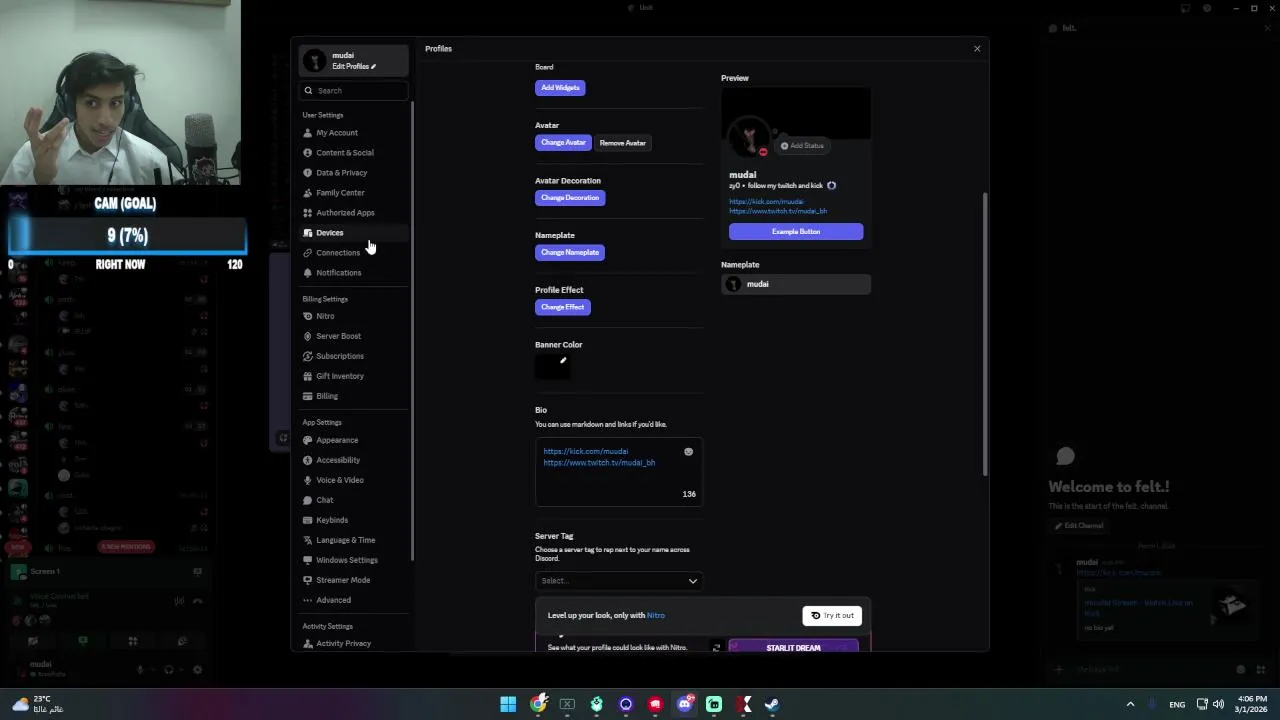Select the Devices settings entry
The width and height of the screenshot is (1280, 720).
(x=355, y=233)
